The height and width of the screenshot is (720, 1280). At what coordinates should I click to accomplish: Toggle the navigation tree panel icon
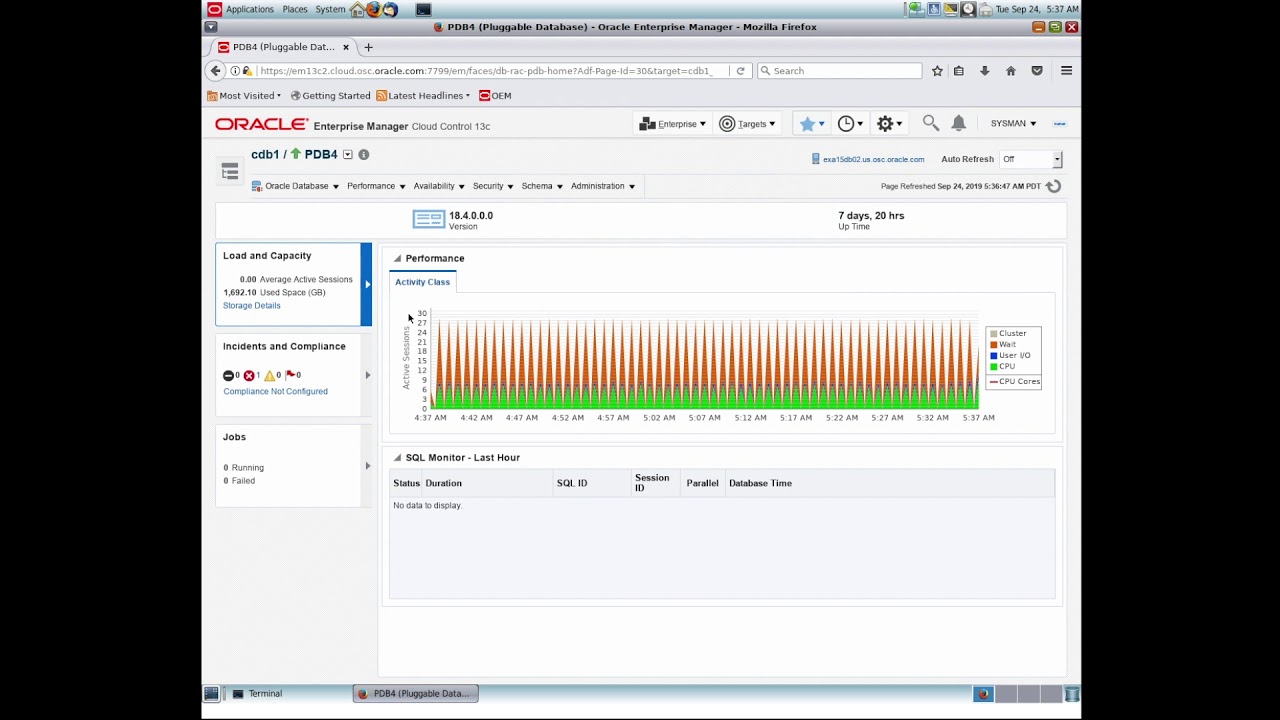[x=230, y=171]
